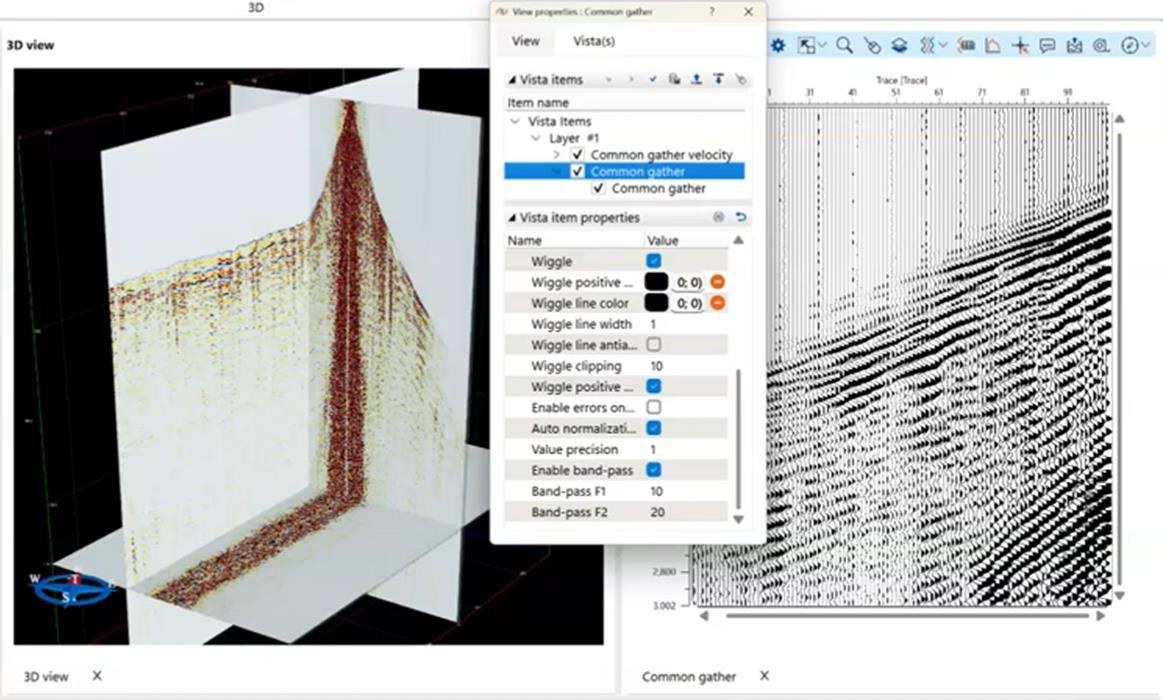1163x700 pixels.
Task: Select the measuring tape tool
Action: 1101,46
